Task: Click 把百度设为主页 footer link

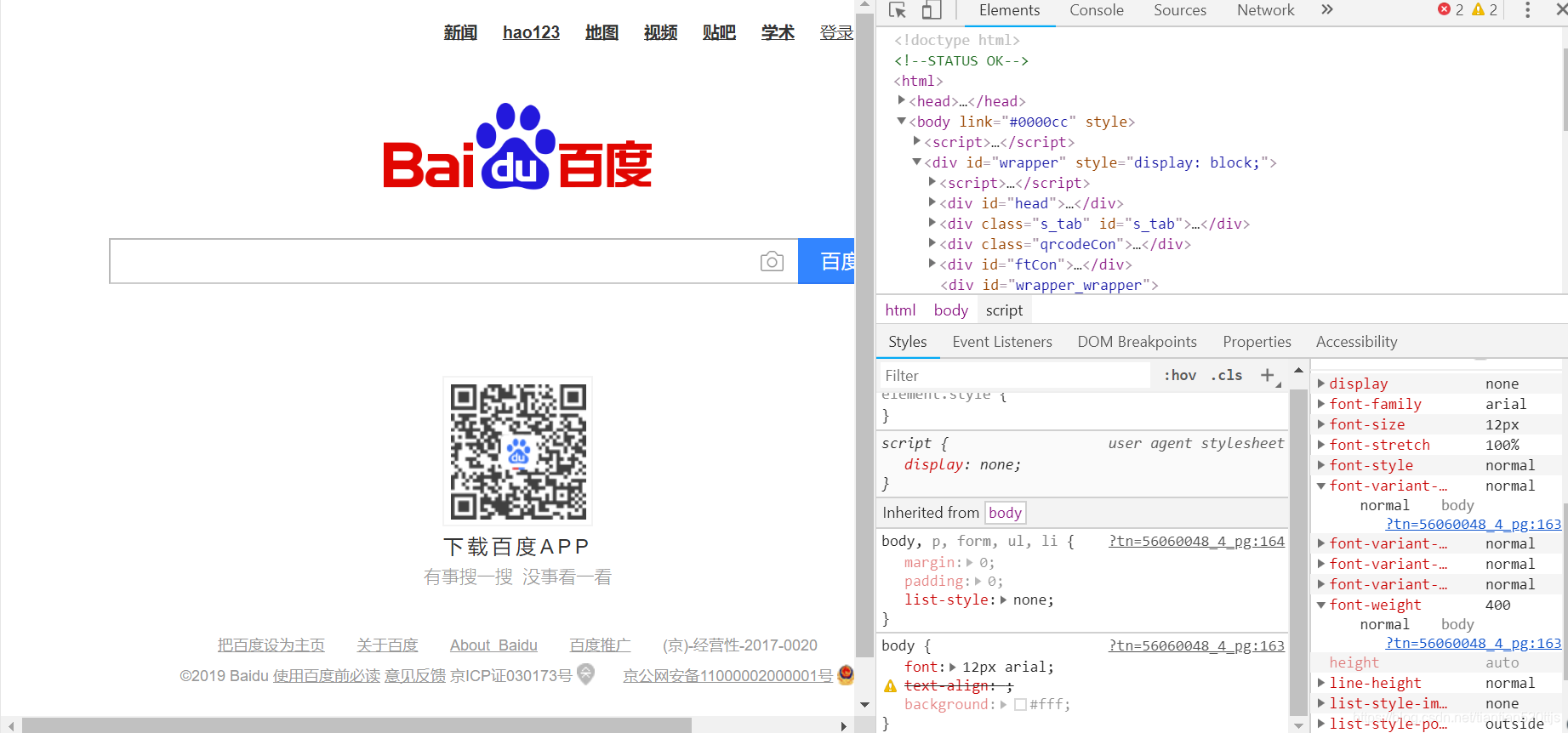Action: tap(271, 645)
